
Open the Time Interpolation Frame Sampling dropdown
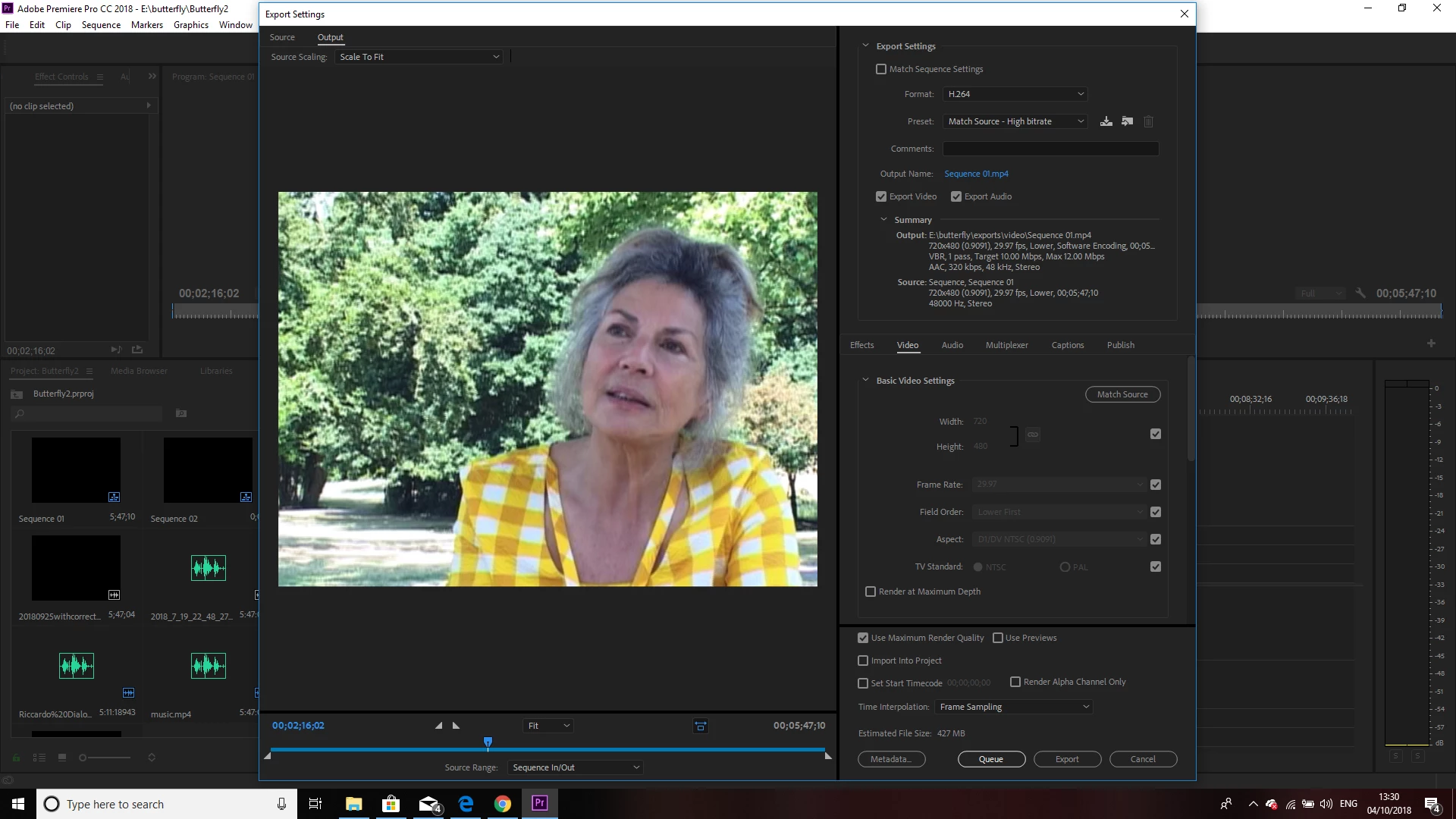1014,707
